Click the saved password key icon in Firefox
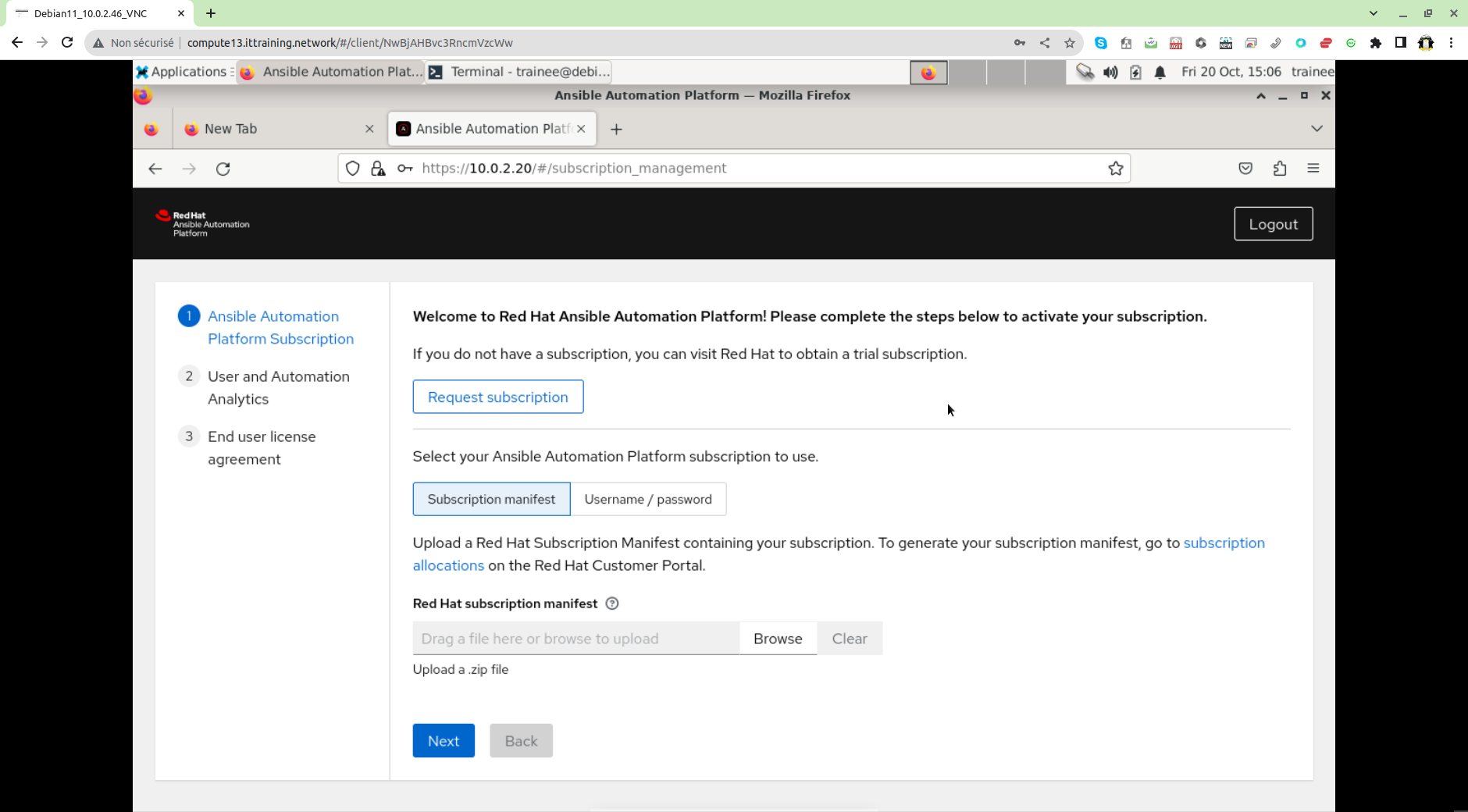 [x=404, y=169]
